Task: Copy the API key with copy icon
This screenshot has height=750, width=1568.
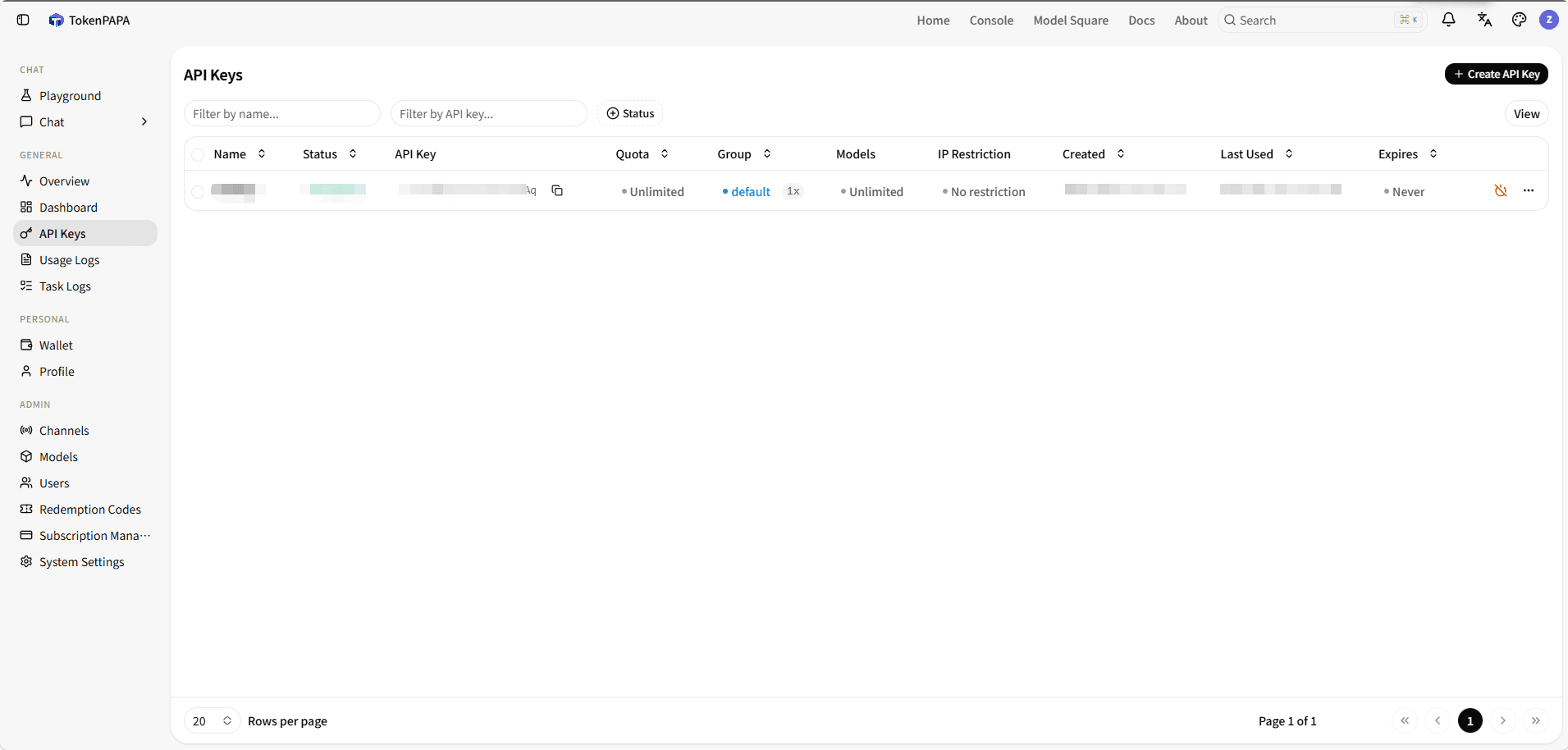Action: click(x=557, y=190)
